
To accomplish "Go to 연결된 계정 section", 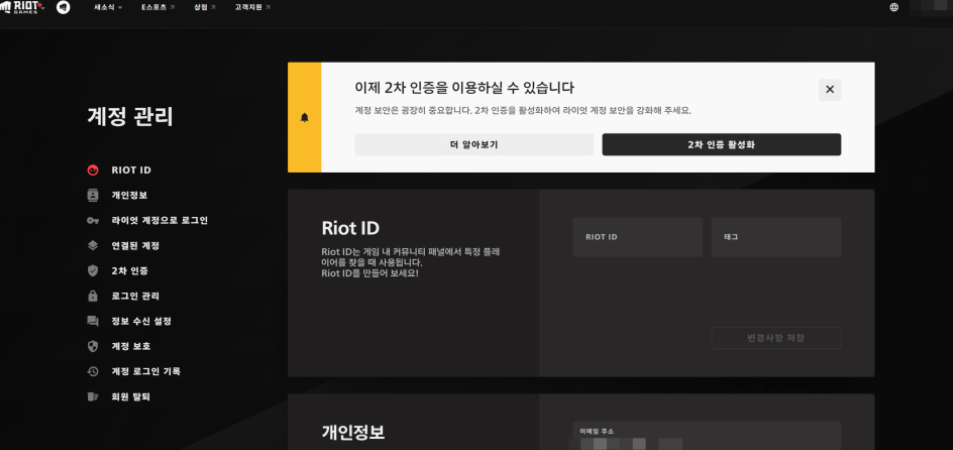I will [135, 246].
